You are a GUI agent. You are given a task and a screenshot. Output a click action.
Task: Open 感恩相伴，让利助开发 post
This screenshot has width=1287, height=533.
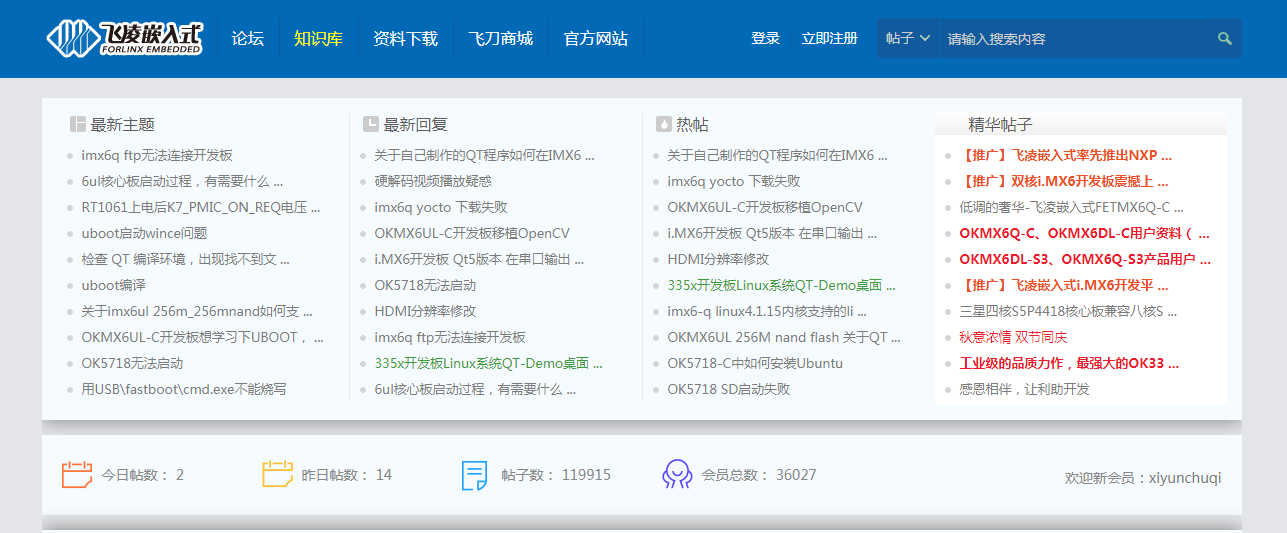[x=1024, y=389]
